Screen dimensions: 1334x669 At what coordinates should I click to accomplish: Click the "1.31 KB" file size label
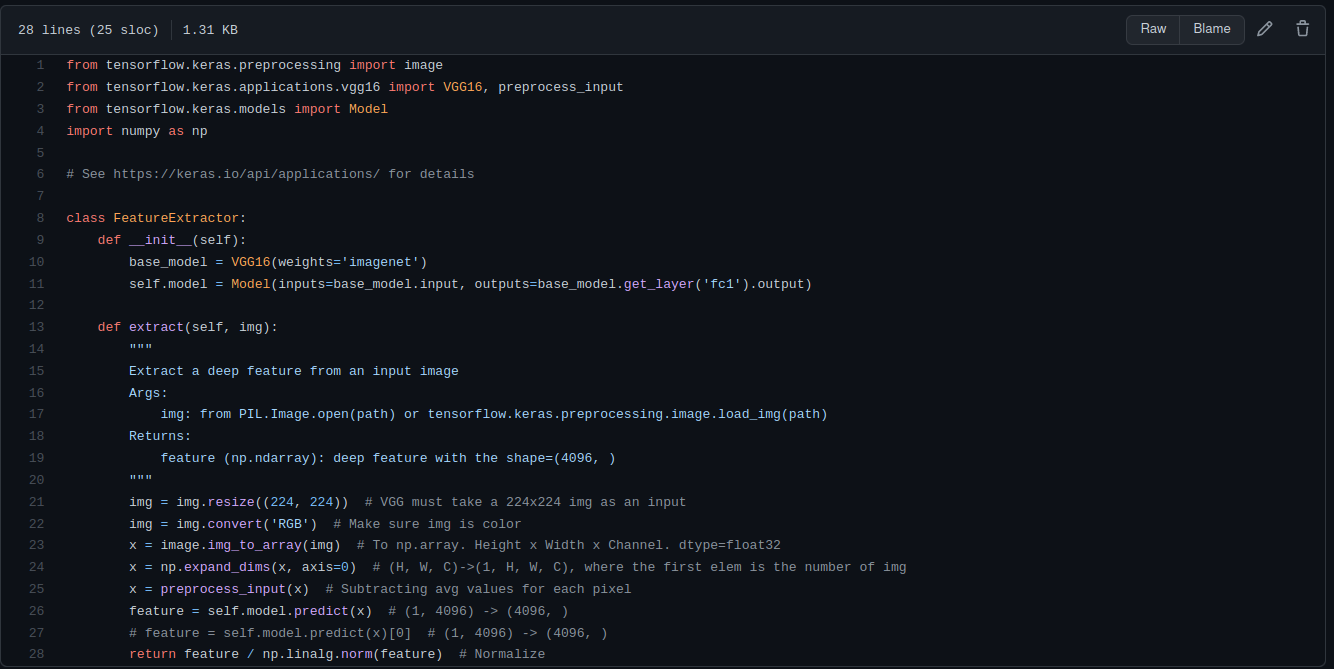(209, 29)
